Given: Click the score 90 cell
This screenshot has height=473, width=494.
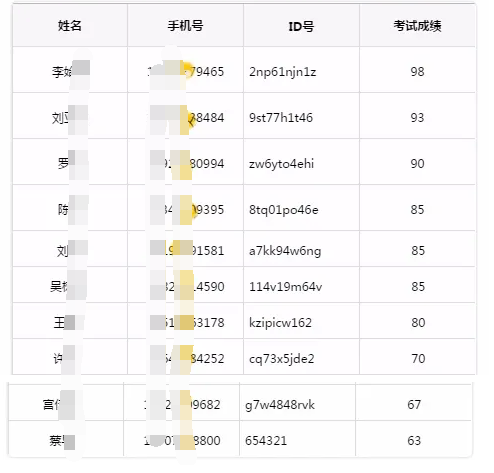Looking at the screenshot, I should (x=417, y=164).
